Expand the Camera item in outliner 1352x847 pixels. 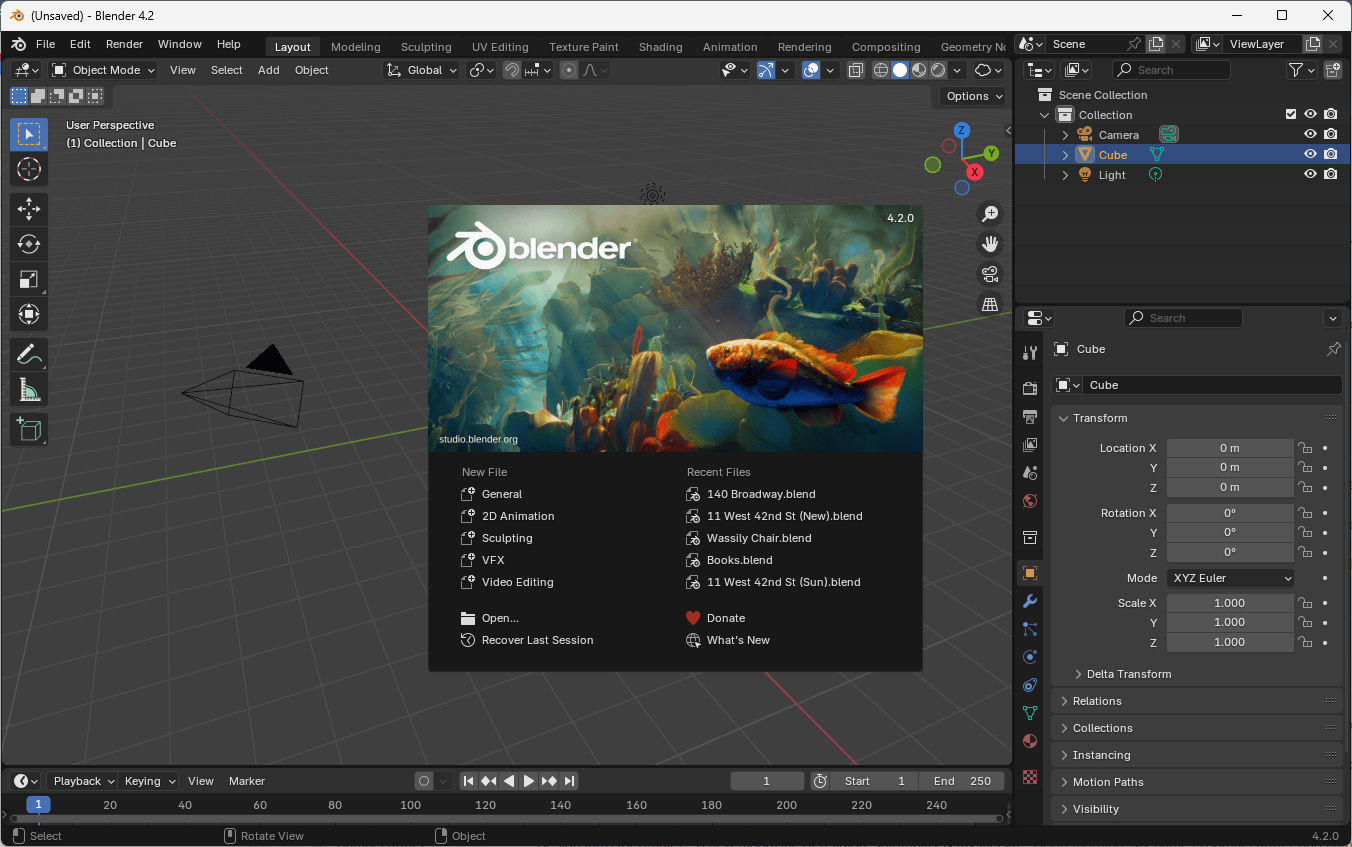pyautogui.click(x=1065, y=135)
